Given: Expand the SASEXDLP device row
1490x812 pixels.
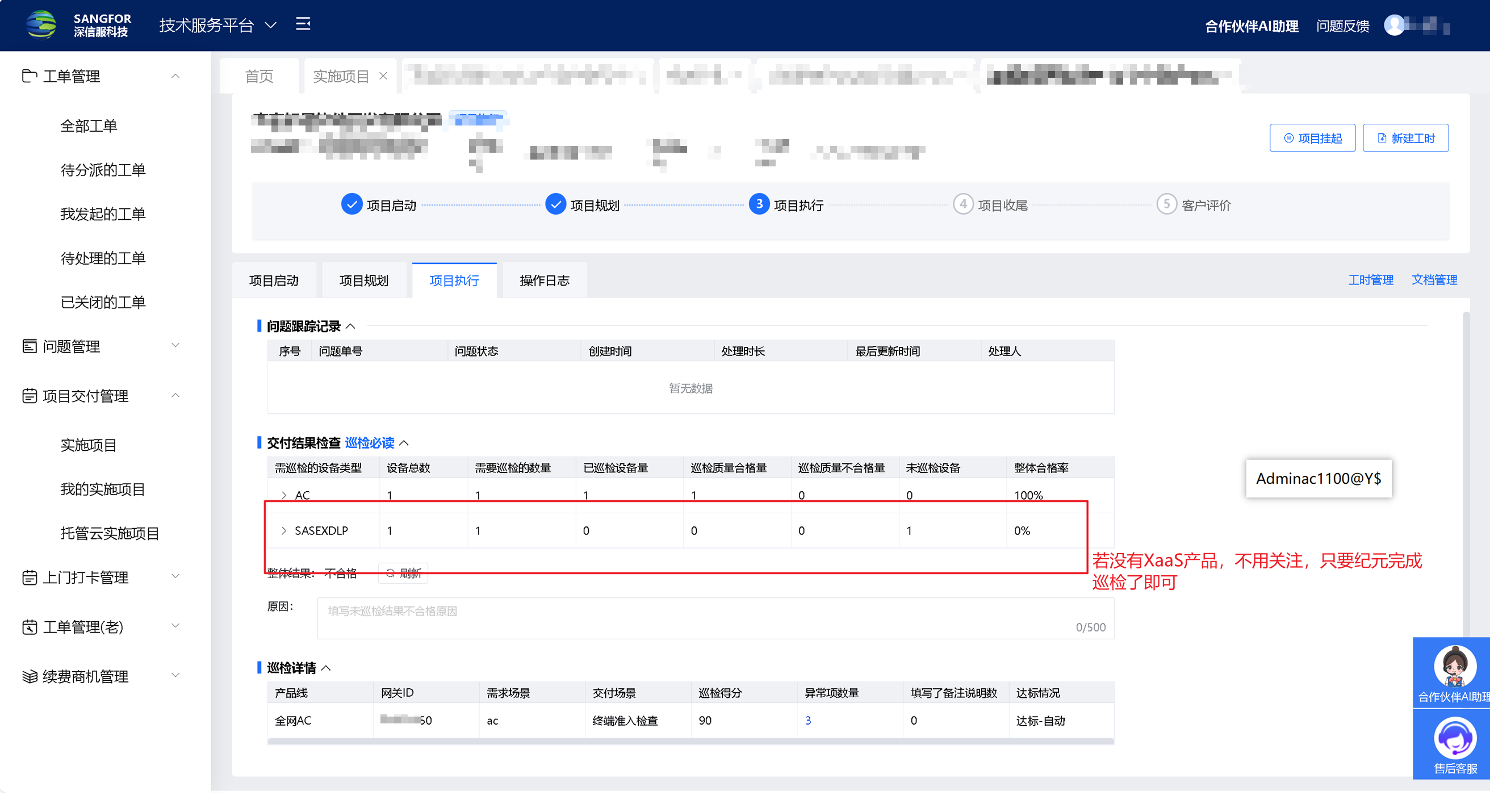Looking at the screenshot, I should [x=283, y=531].
